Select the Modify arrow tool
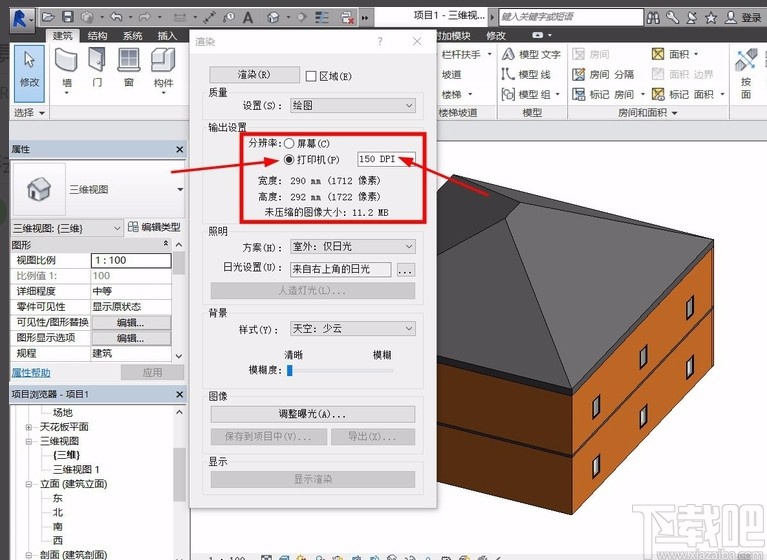This screenshot has height=560, width=767. click(x=29, y=62)
